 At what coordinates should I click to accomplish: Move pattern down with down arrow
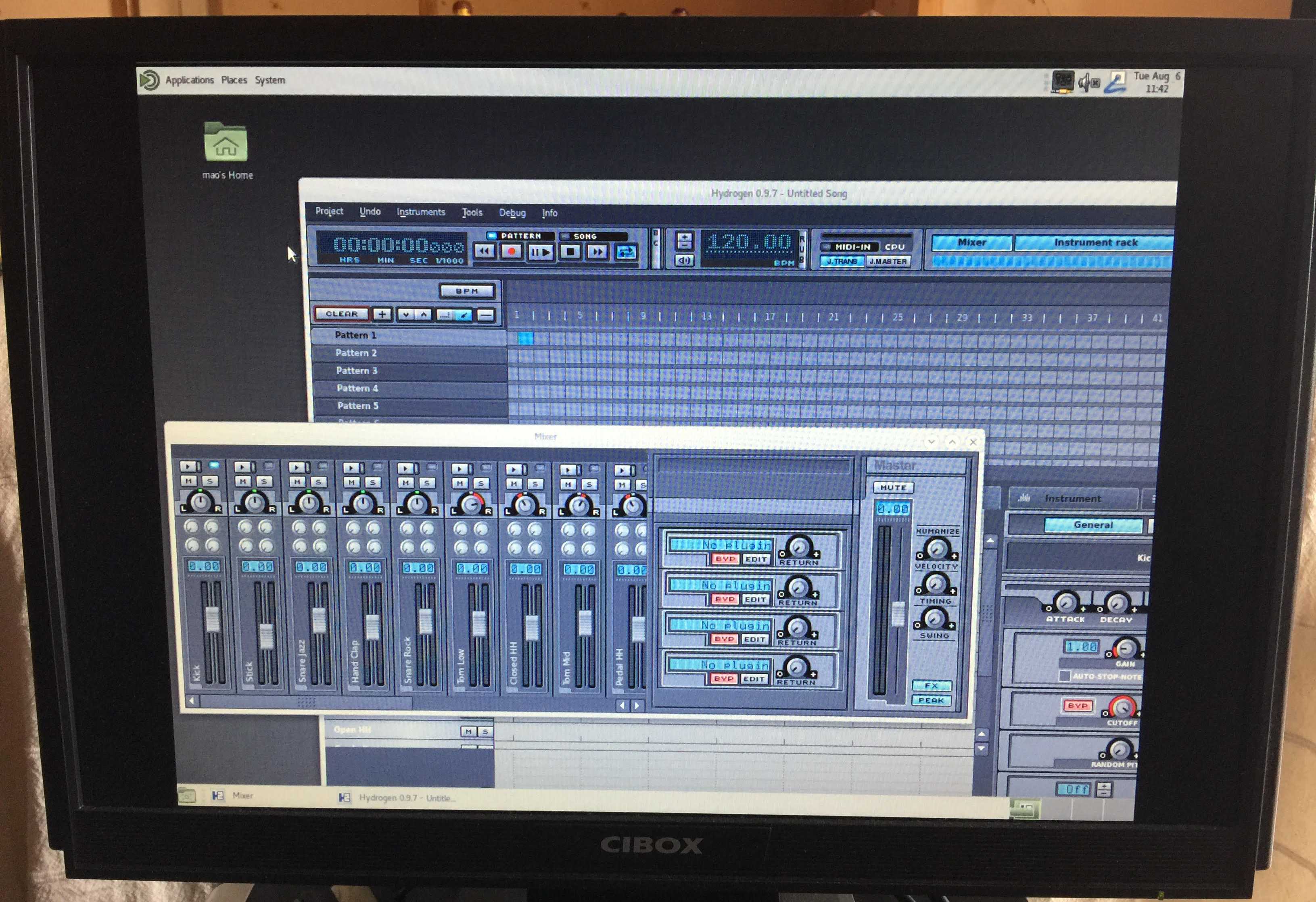pos(405,315)
